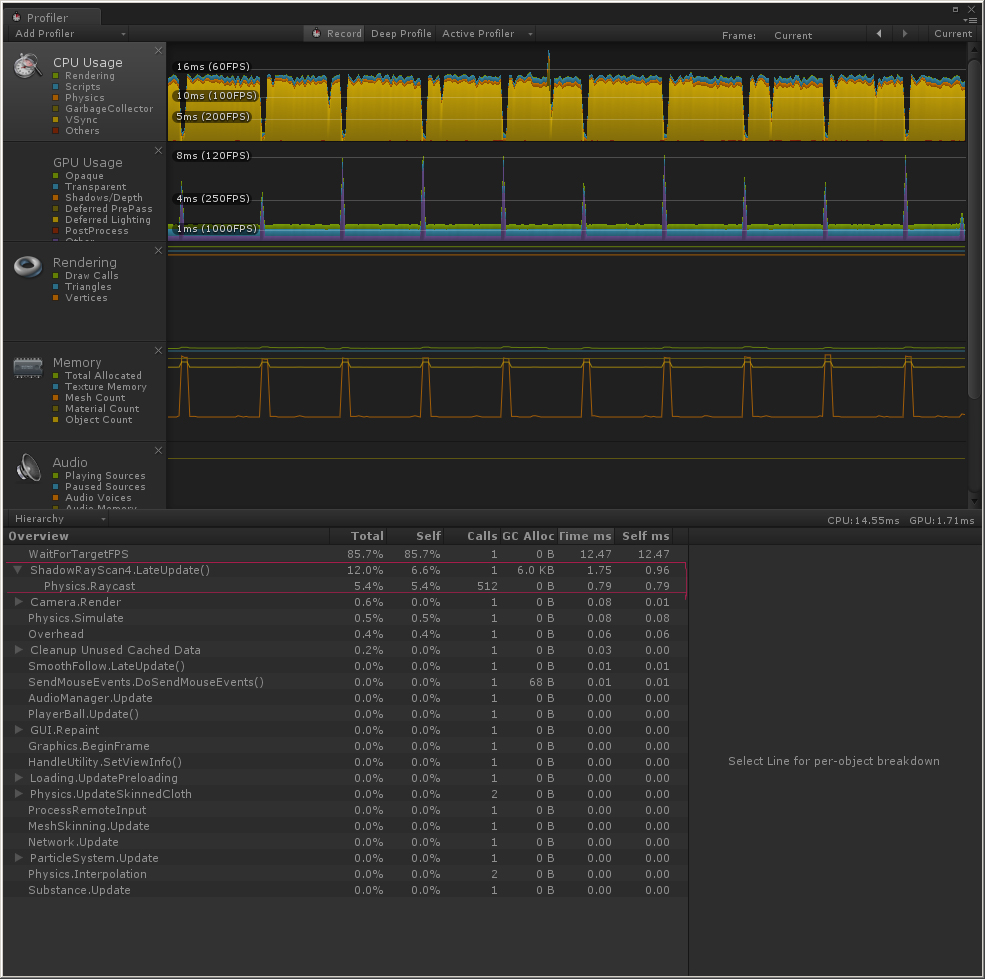Click the Current button for frame selection
The height and width of the screenshot is (979, 985).
point(950,33)
